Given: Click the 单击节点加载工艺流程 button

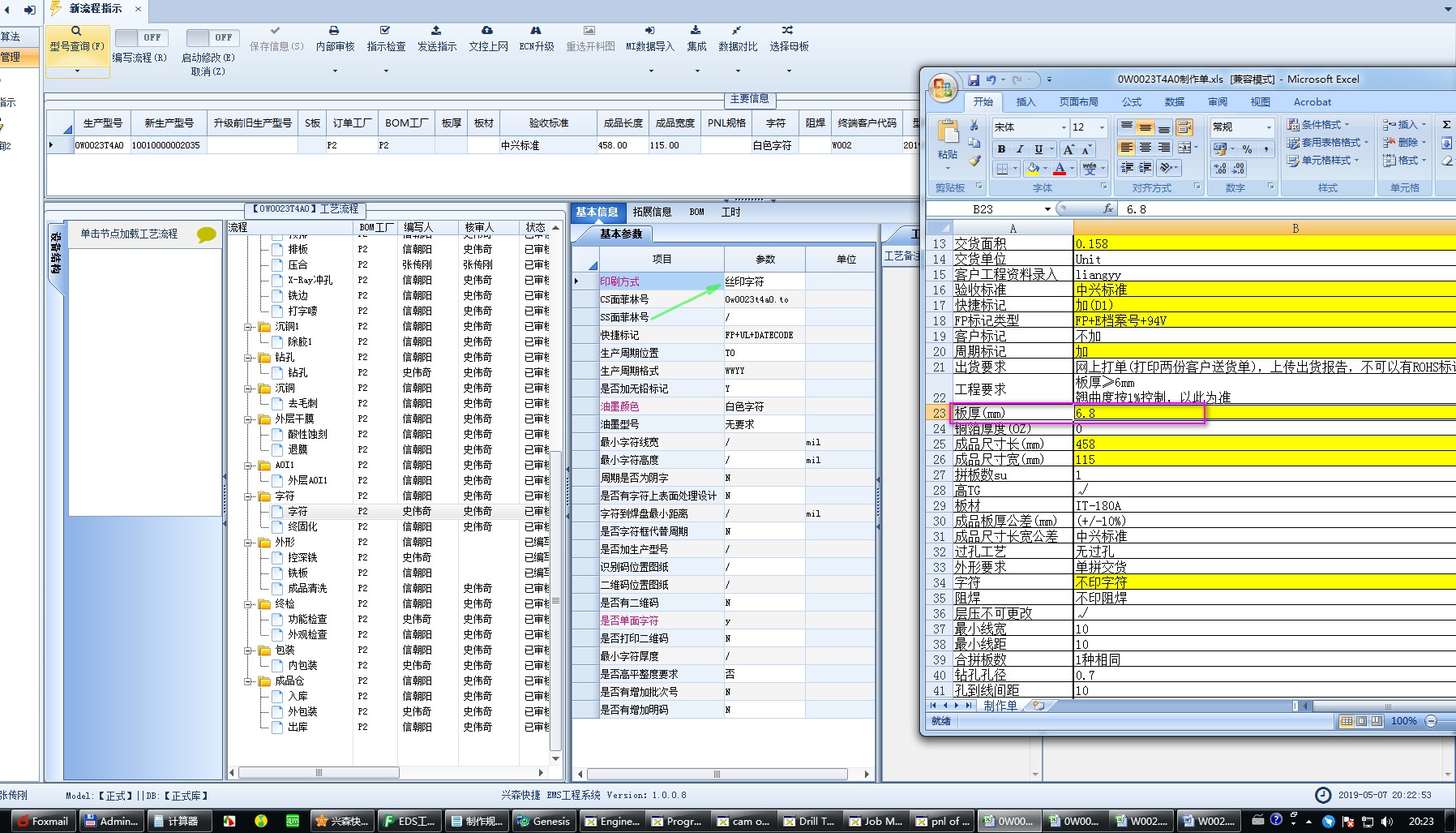Looking at the screenshot, I should pyautogui.click(x=129, y=234).
